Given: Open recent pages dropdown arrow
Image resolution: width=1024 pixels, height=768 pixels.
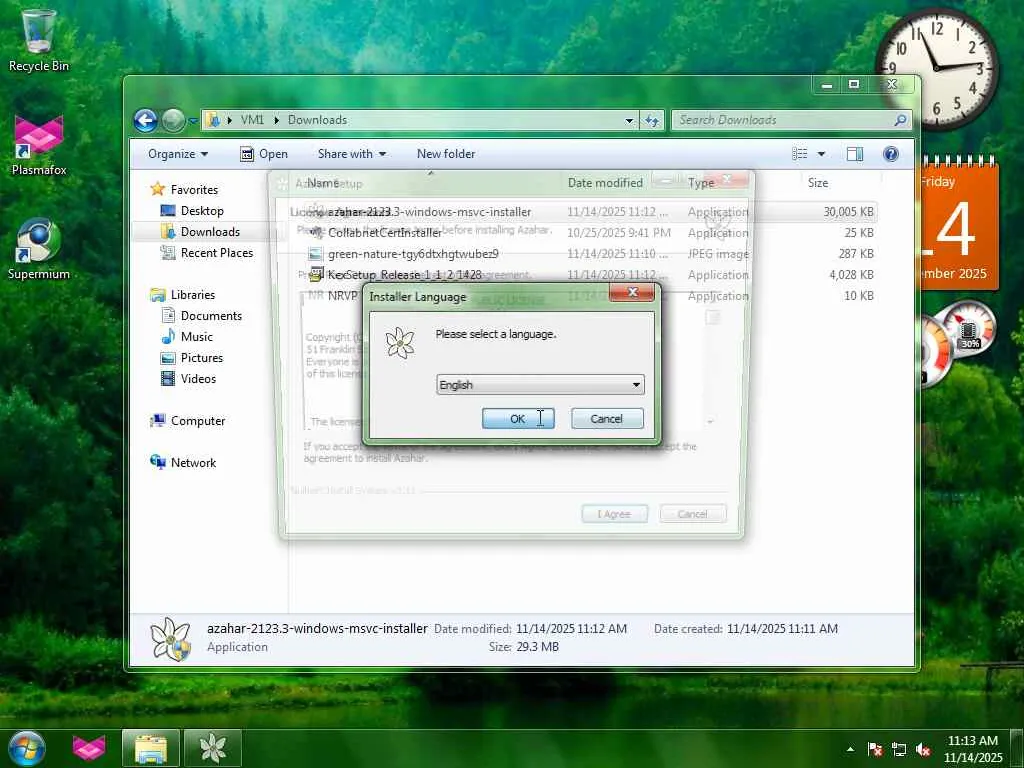Looking at the screenshot, I should click(x=193, y=121).
